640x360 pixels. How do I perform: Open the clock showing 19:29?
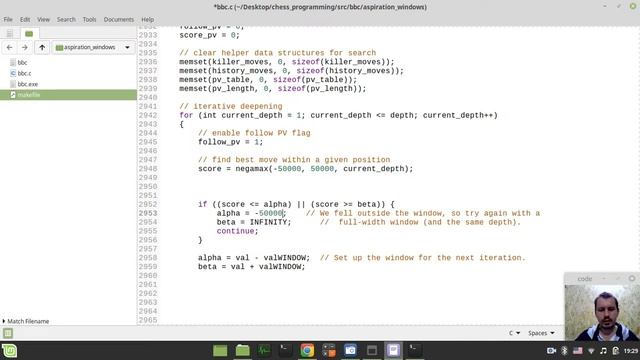click(x=631, y=351)
